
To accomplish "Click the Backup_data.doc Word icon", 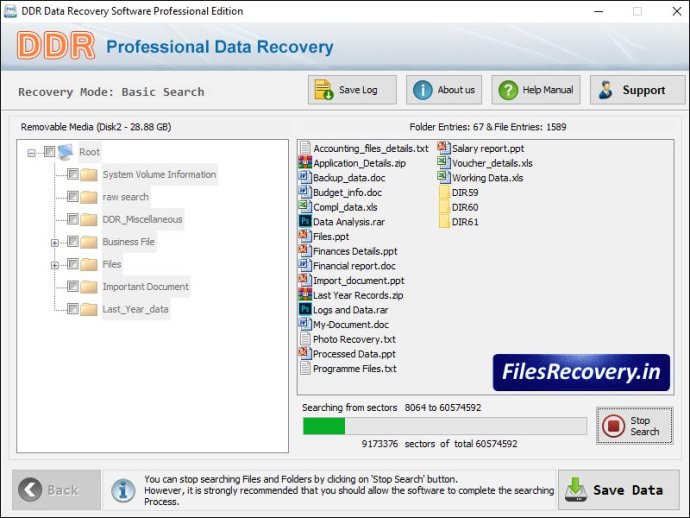I will pyautogui.click(x=305, y=177).
